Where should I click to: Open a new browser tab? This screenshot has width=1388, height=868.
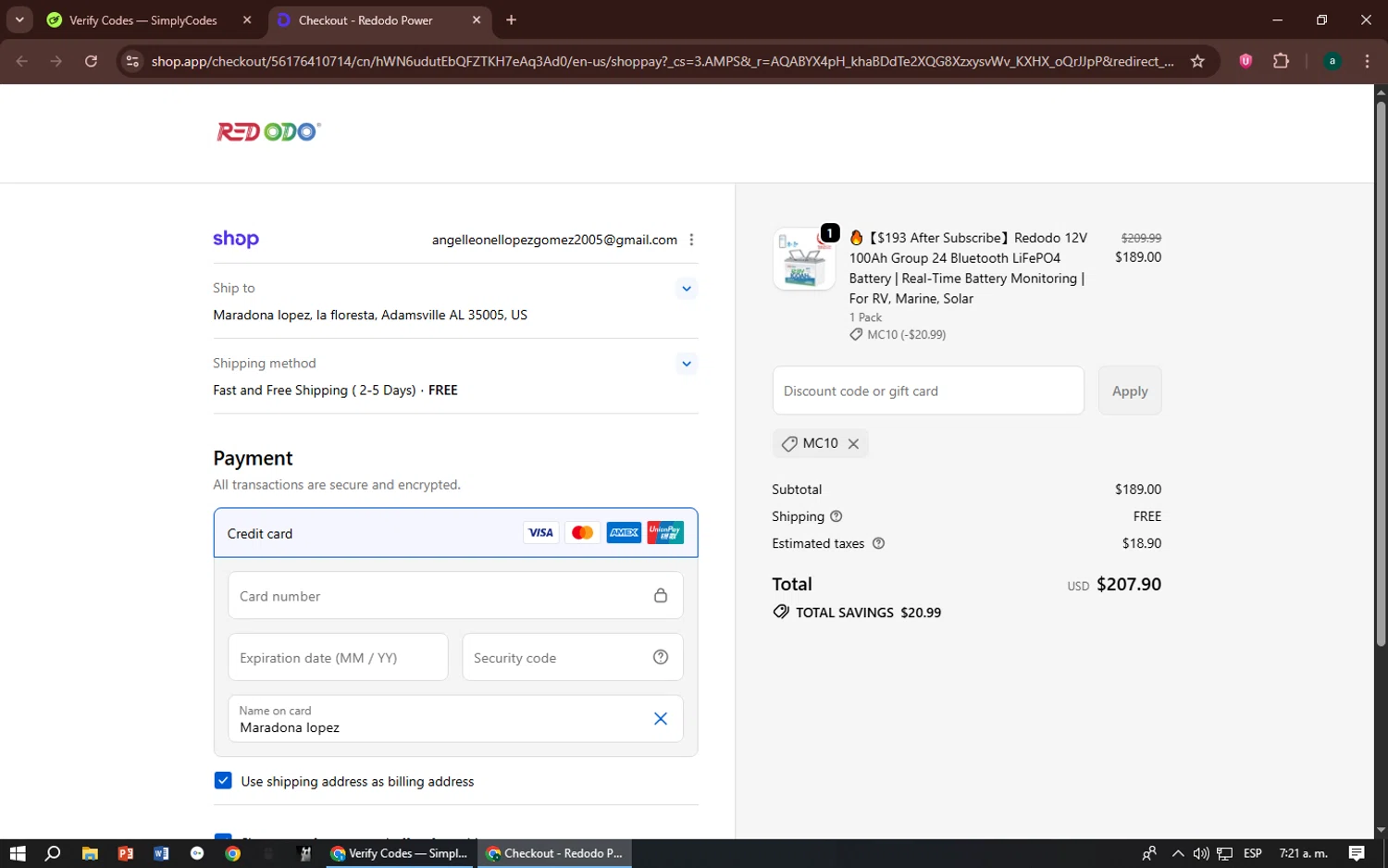(x=512, y=20)
